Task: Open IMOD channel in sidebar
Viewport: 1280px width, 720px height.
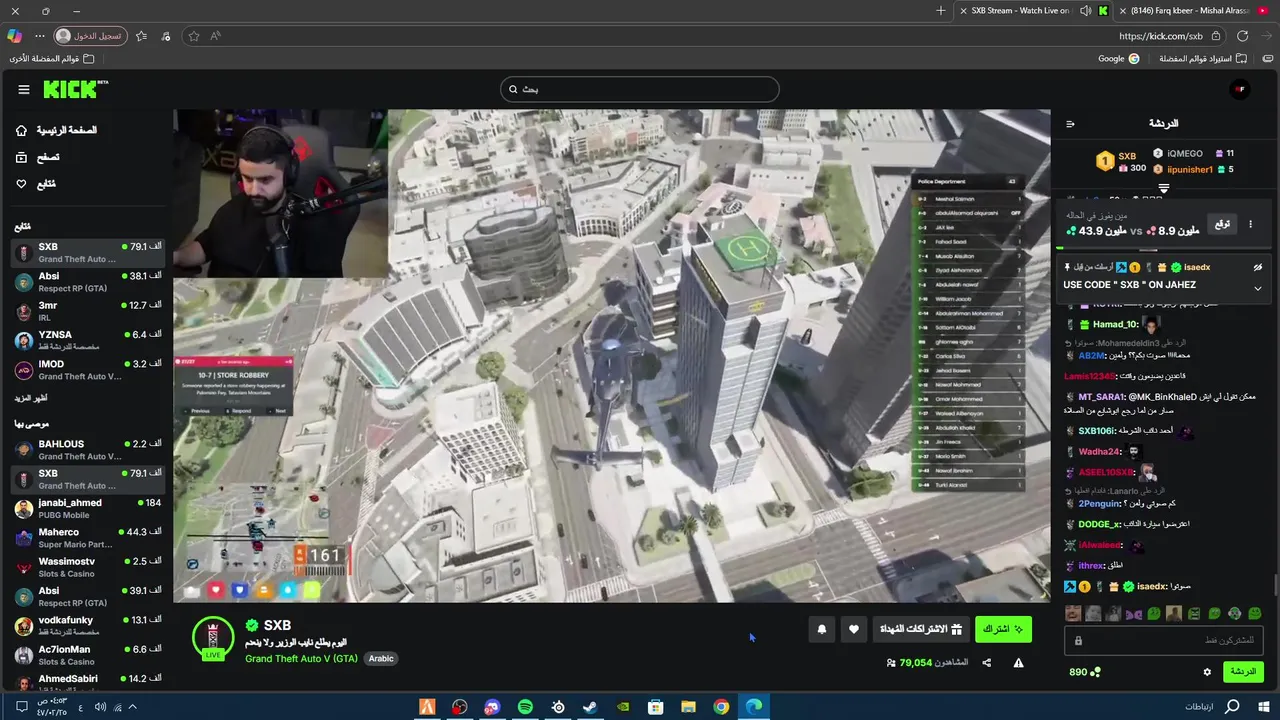Action: tap(88, 370)
